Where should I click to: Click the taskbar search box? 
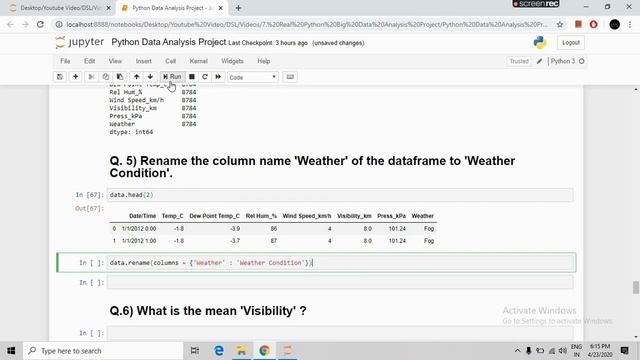coord(103,351)
